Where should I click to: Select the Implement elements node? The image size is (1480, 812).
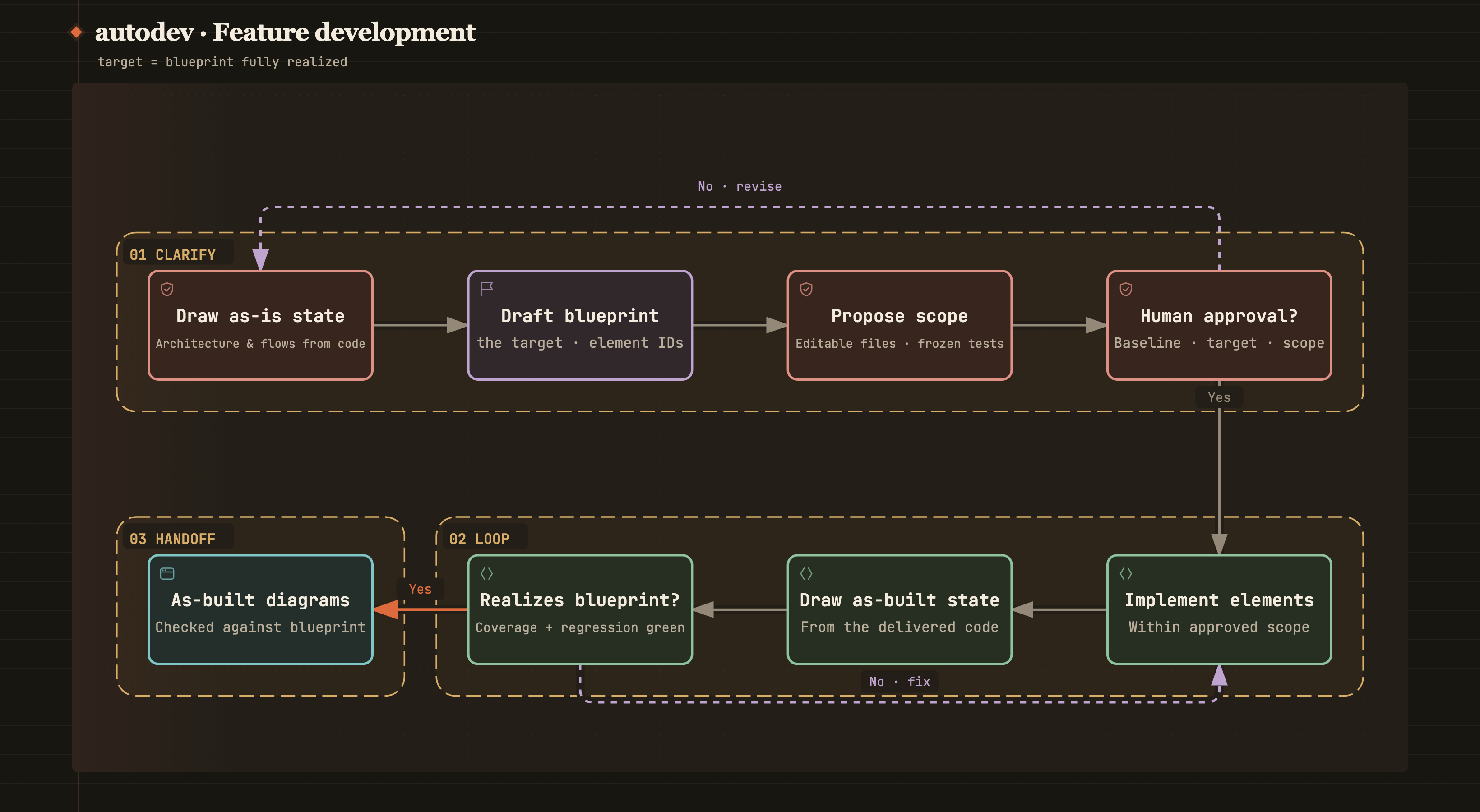(x=1219, y=609)
